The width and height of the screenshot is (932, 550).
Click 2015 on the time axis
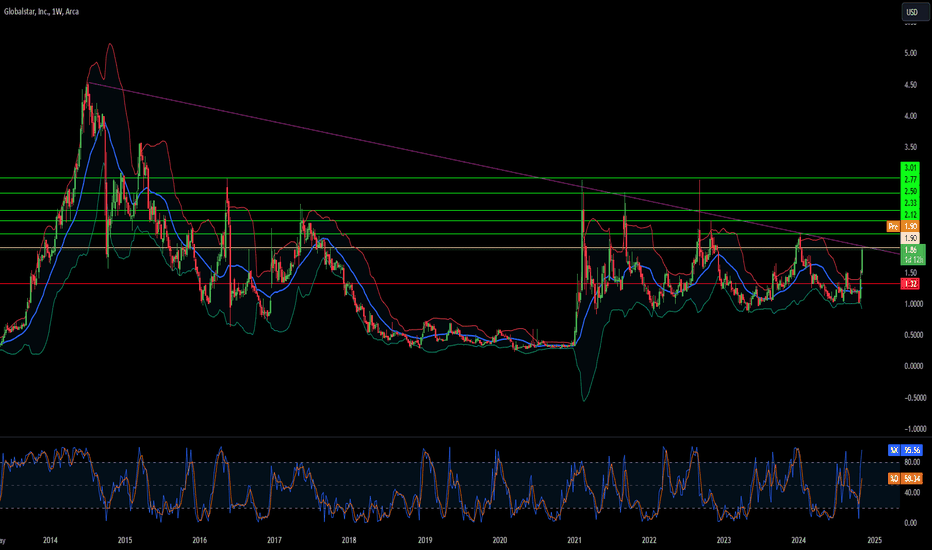click(125, 540)
